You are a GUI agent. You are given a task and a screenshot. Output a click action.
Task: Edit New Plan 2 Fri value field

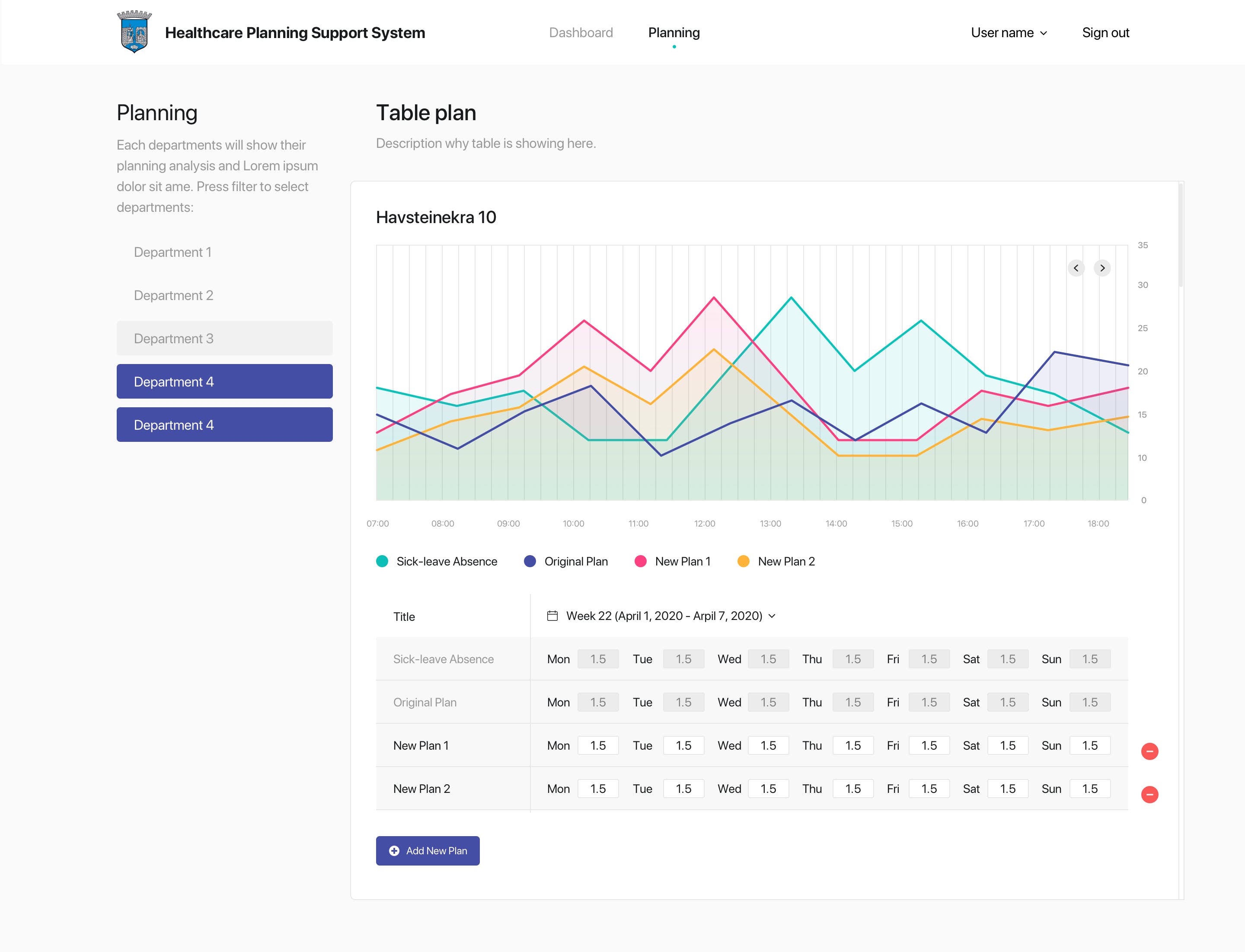click(929, 789)
